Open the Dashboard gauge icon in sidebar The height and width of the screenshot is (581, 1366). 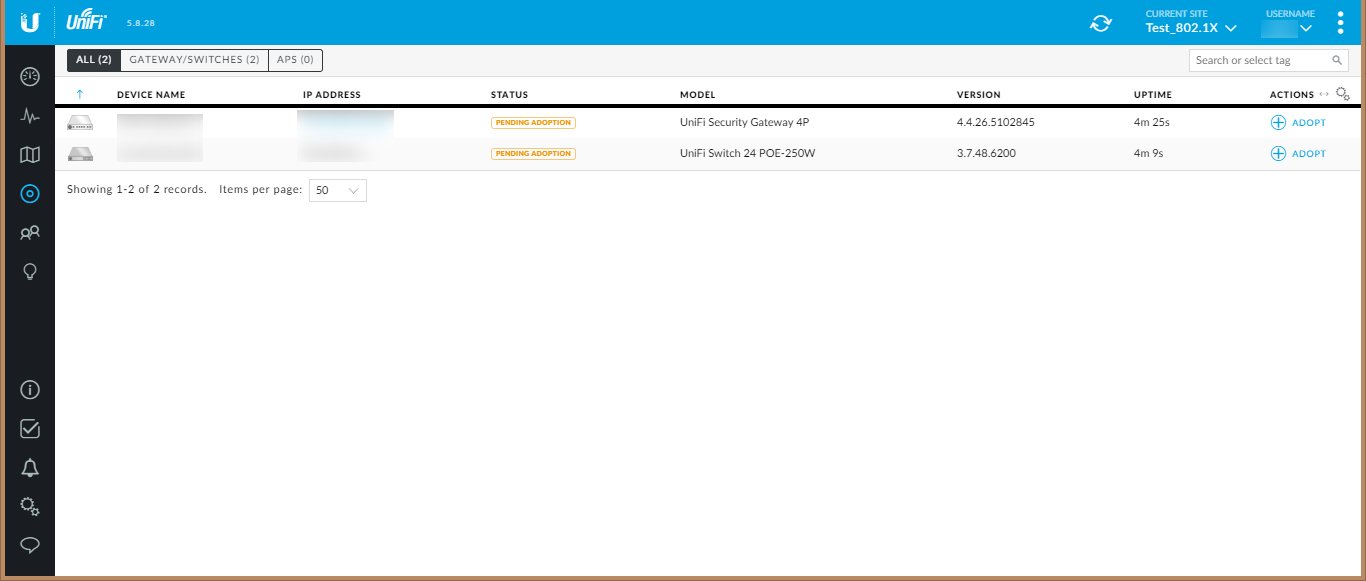coord(30,77)
